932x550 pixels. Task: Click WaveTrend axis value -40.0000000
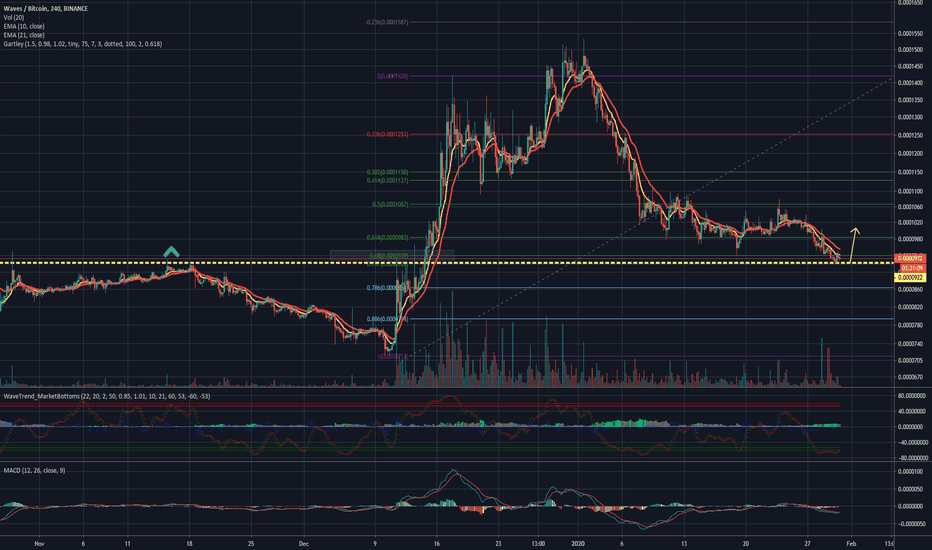(x=912, y=442)
